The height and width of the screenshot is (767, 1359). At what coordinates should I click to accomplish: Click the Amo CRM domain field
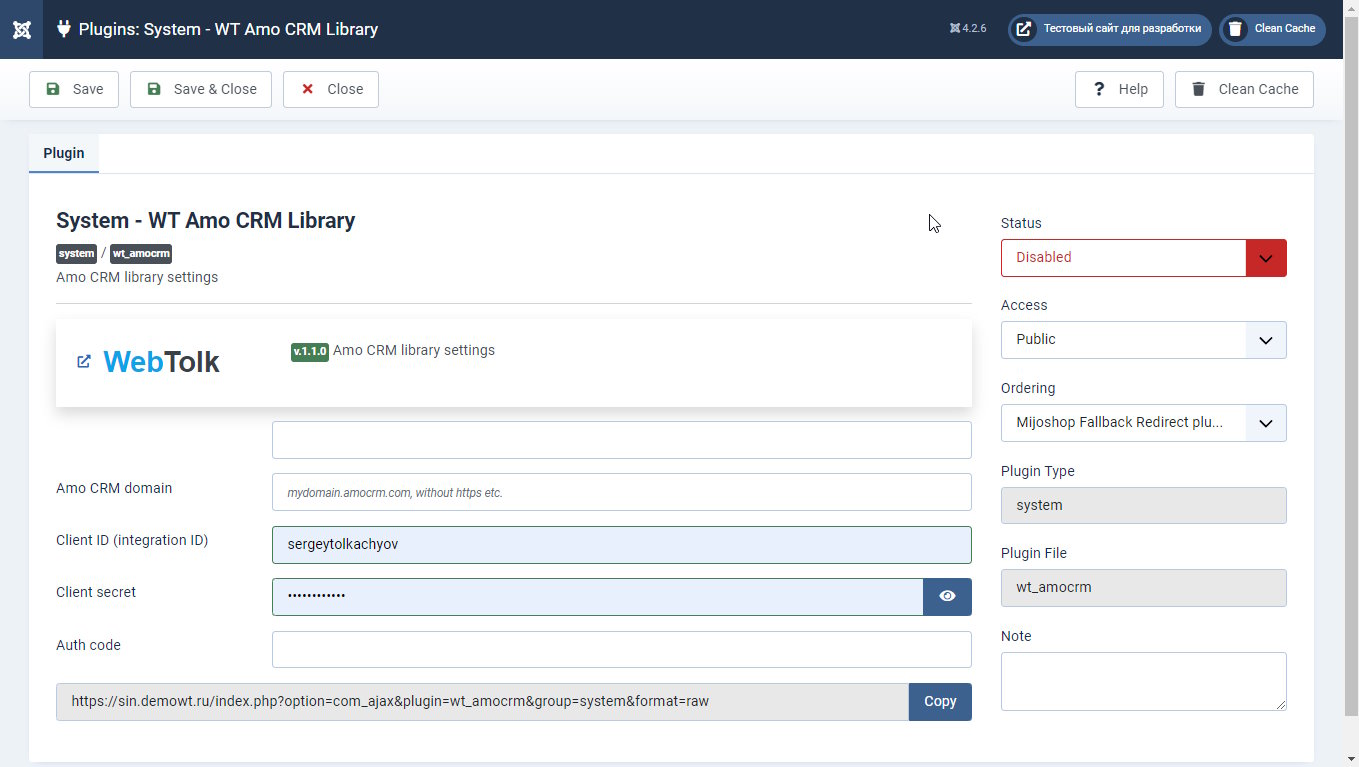621,492
